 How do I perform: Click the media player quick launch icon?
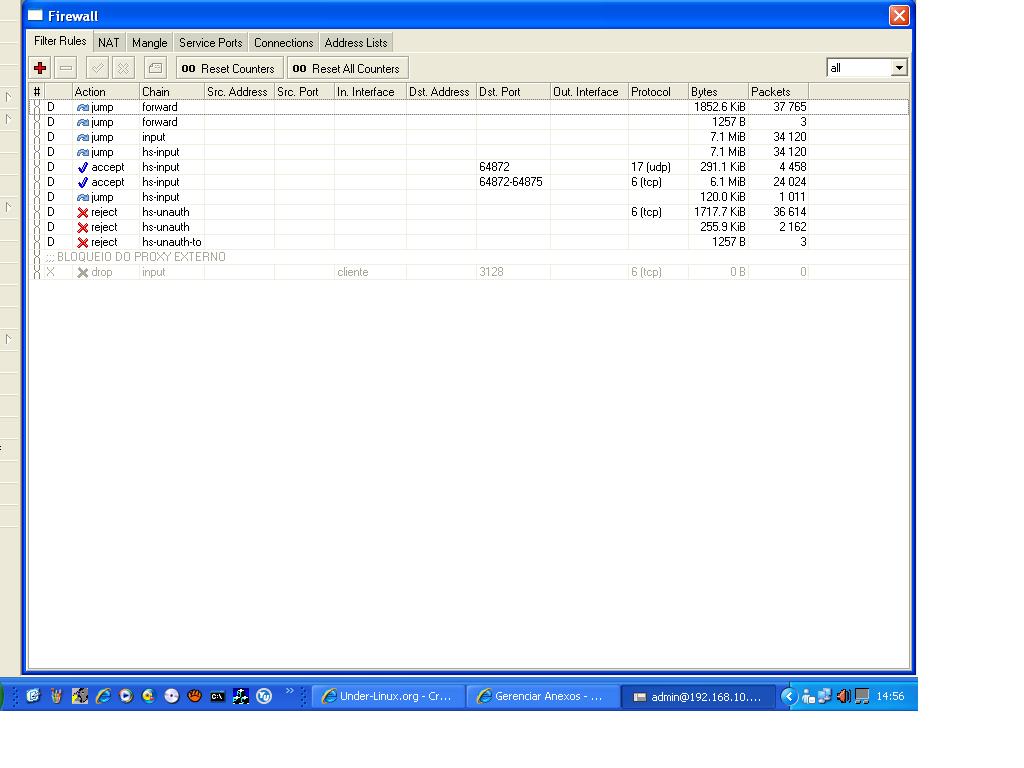[x=126, y=696]
